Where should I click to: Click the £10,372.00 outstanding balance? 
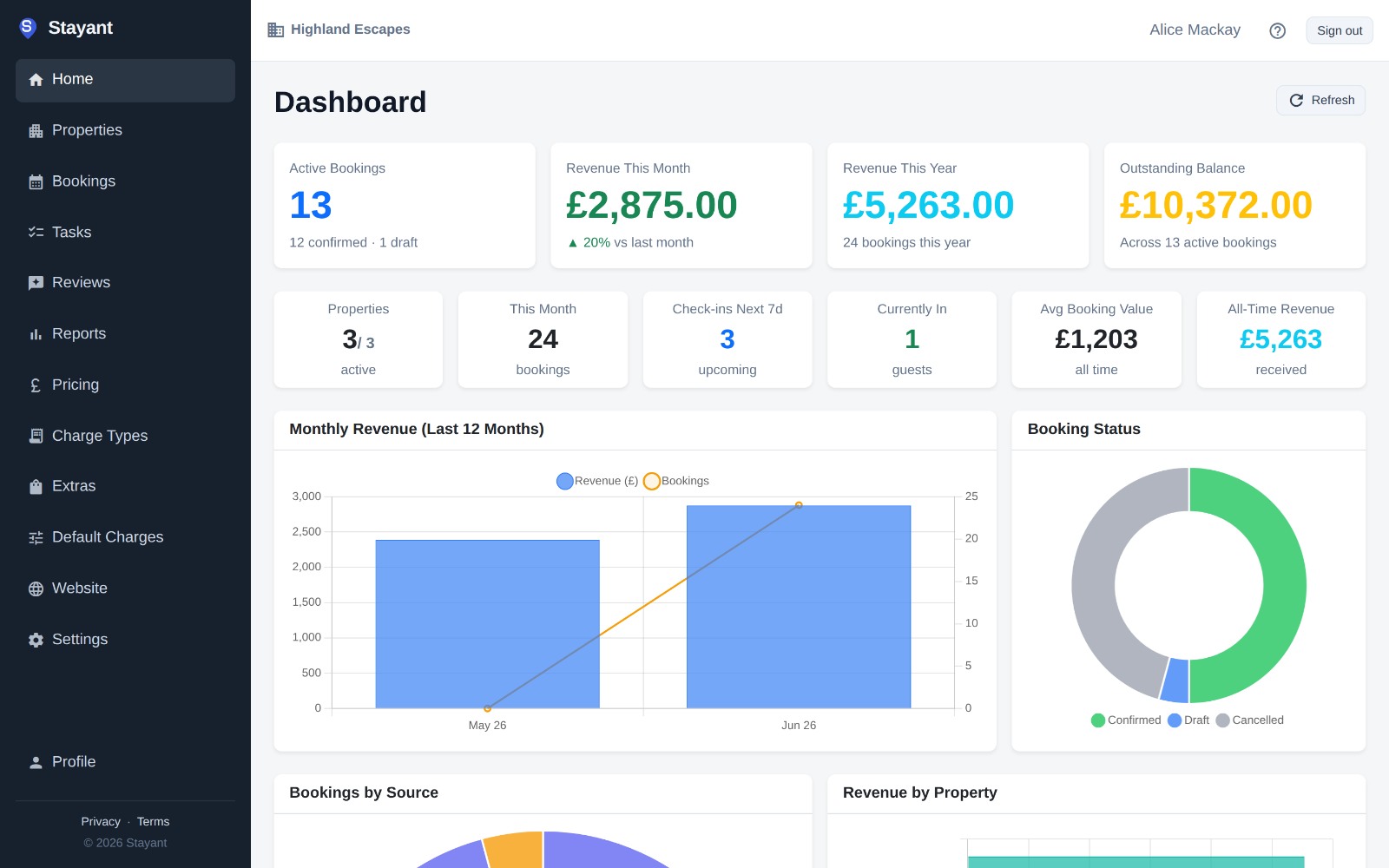1215,206
